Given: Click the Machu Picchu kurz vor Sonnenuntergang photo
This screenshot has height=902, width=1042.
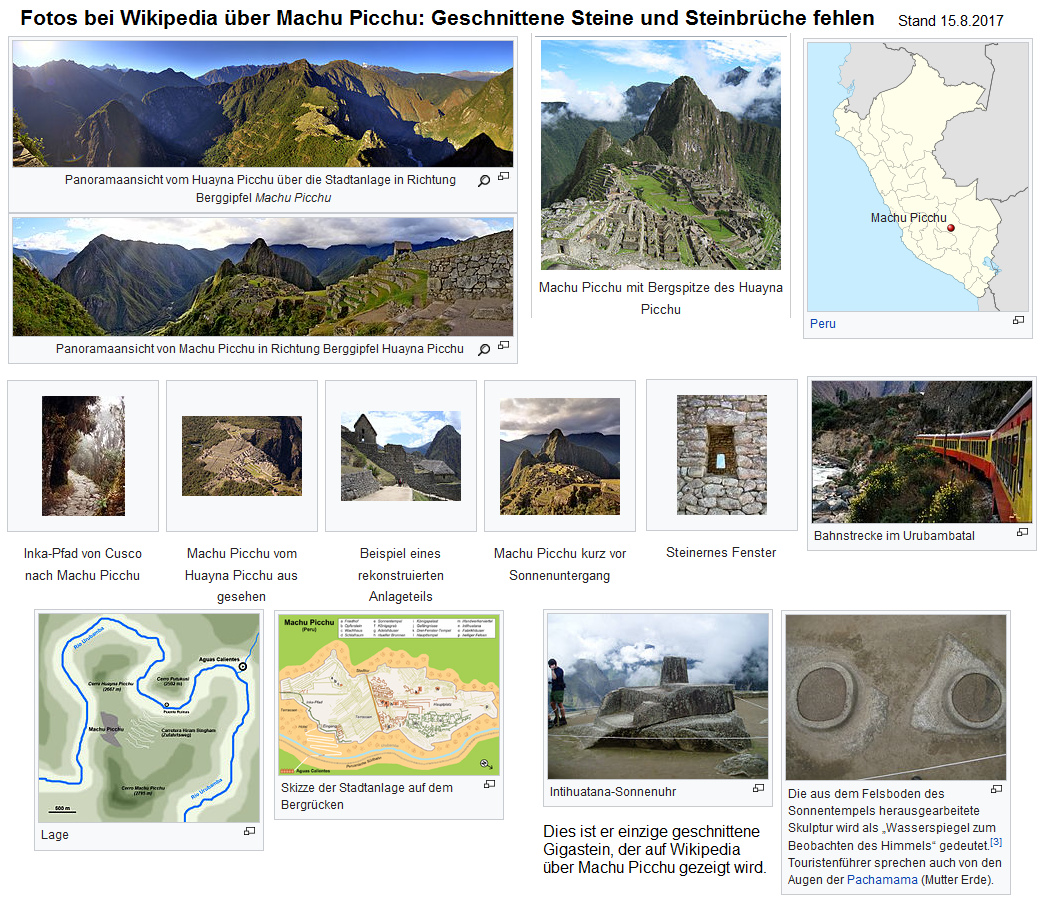Looking at the screenshot, I should pos(560,455).
